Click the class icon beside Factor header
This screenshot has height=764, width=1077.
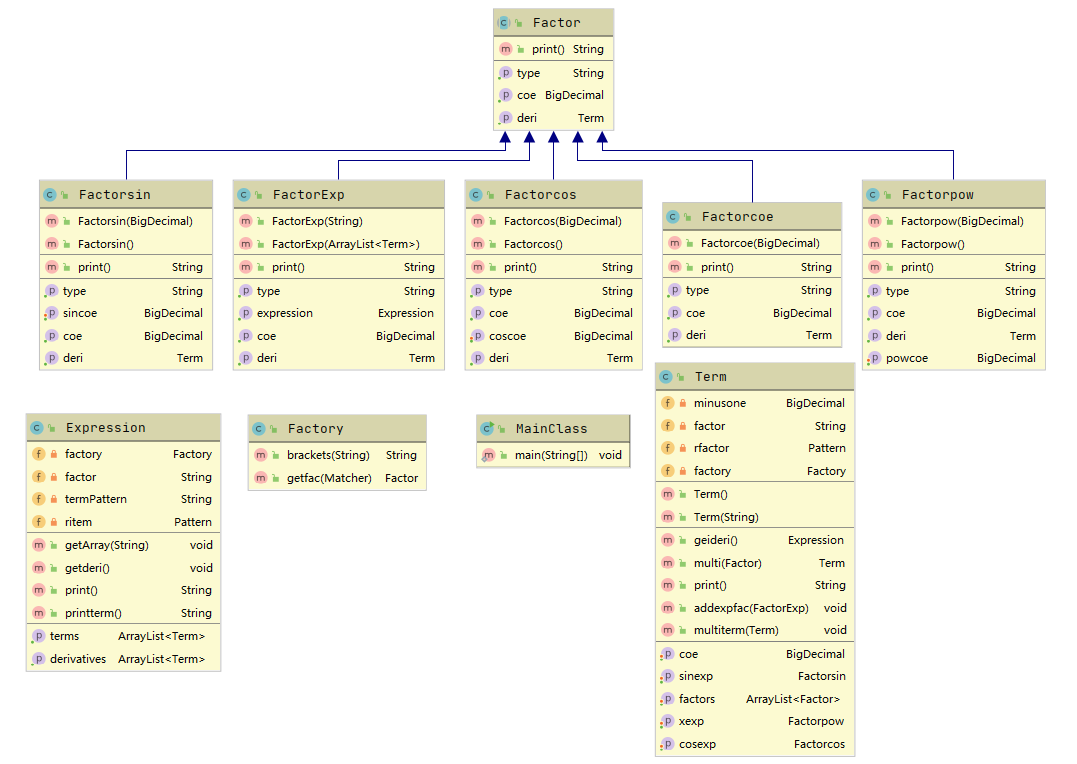click(x=504, y=23)
